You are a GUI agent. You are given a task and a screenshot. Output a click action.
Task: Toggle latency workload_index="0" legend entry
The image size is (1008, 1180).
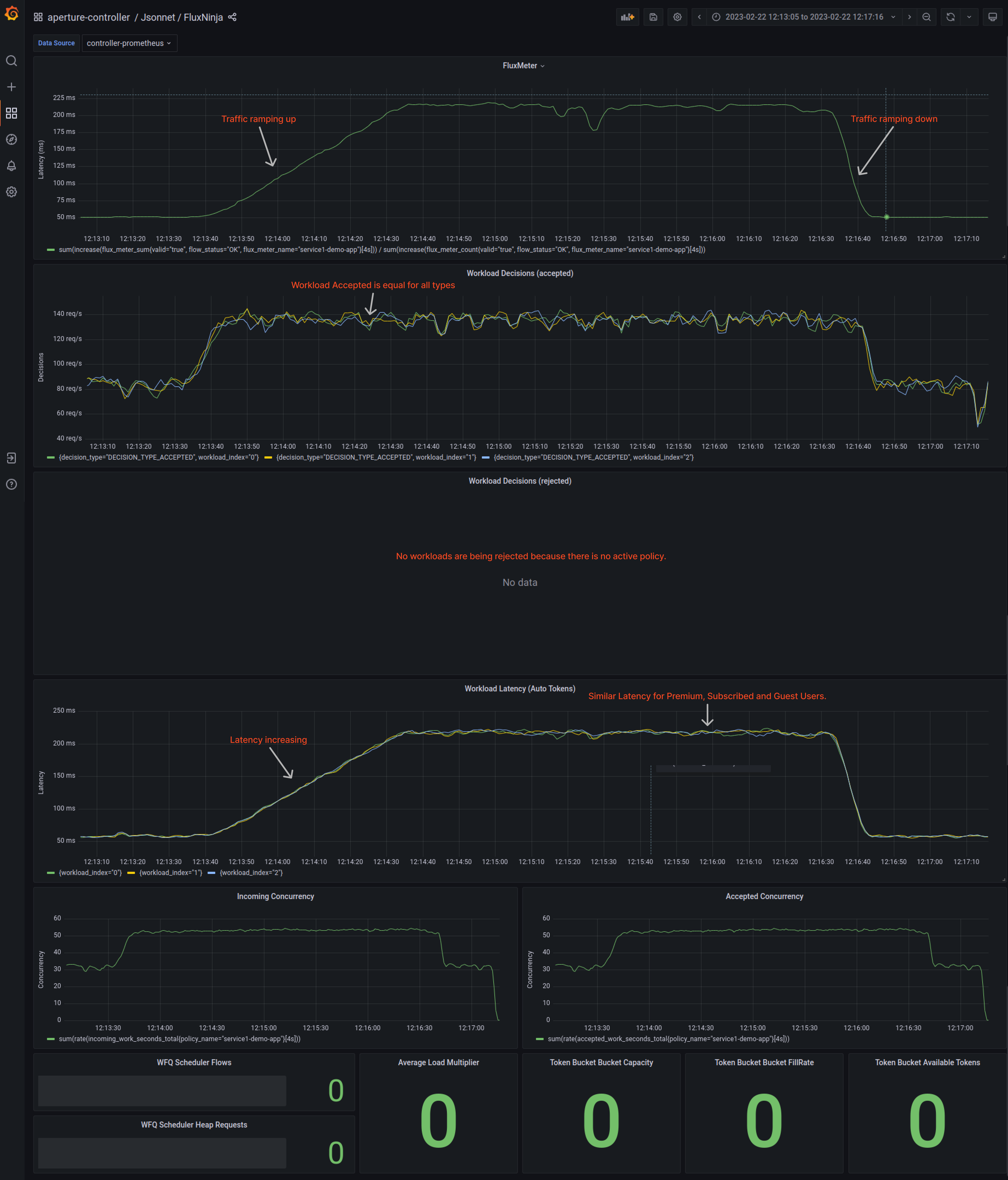(90, 873)
